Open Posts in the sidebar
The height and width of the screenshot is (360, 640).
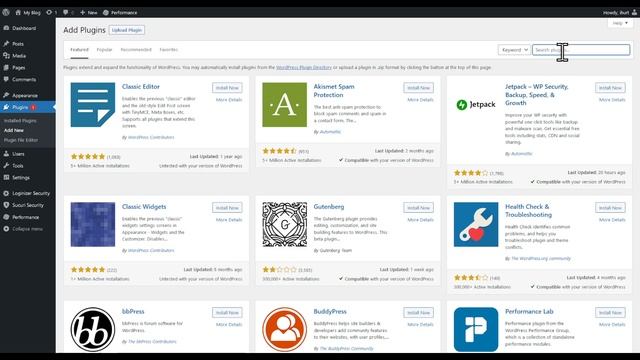[x=18, y=44]
